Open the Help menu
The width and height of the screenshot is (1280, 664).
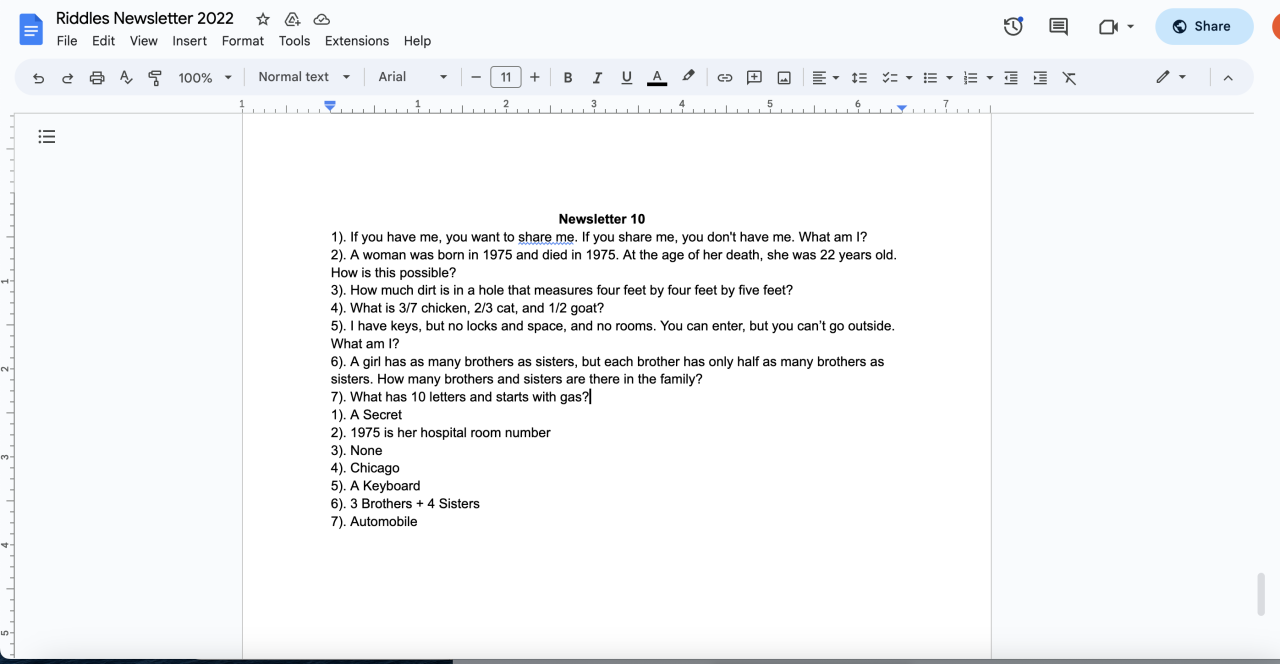(417, 41)
